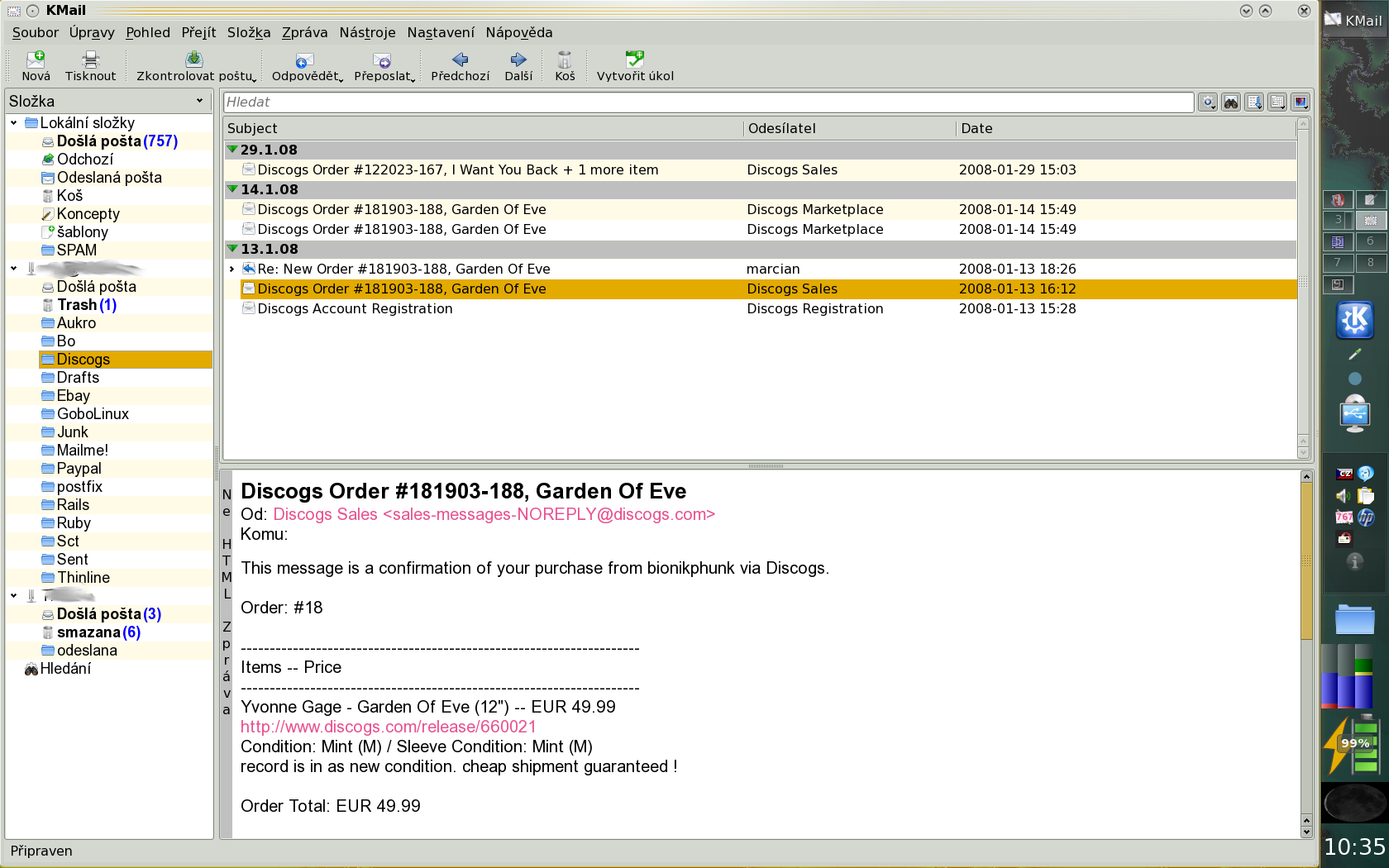The height and width of the screenshot is (868, 1389).
Task: Collapse the 29.1.08 date group
Action: (233, 150)
